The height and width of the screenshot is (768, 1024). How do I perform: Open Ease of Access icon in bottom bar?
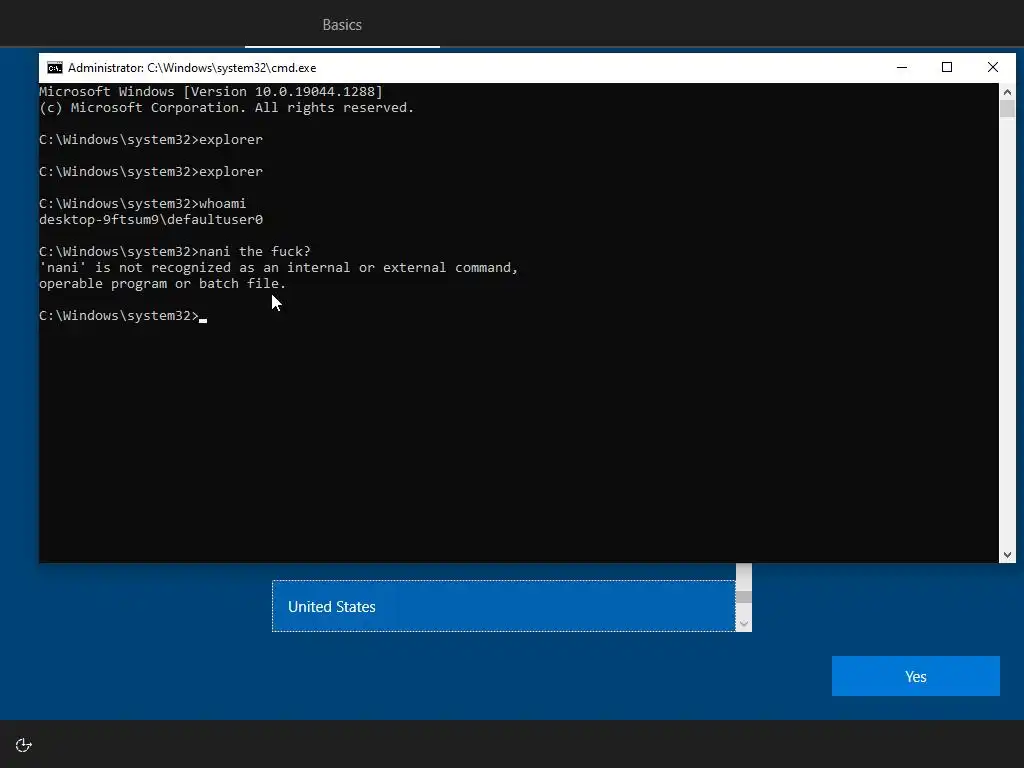point(24,745)
